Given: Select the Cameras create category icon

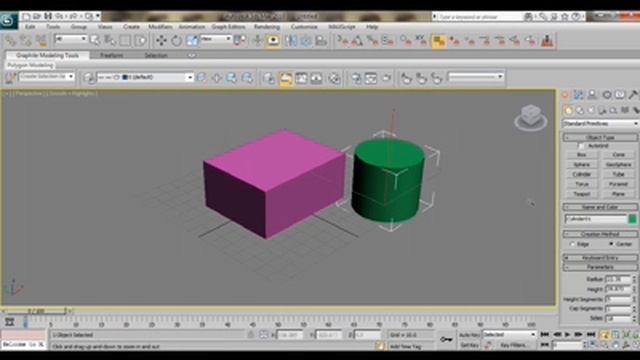Looking at the screenshot, I should [x=602, y=110].
